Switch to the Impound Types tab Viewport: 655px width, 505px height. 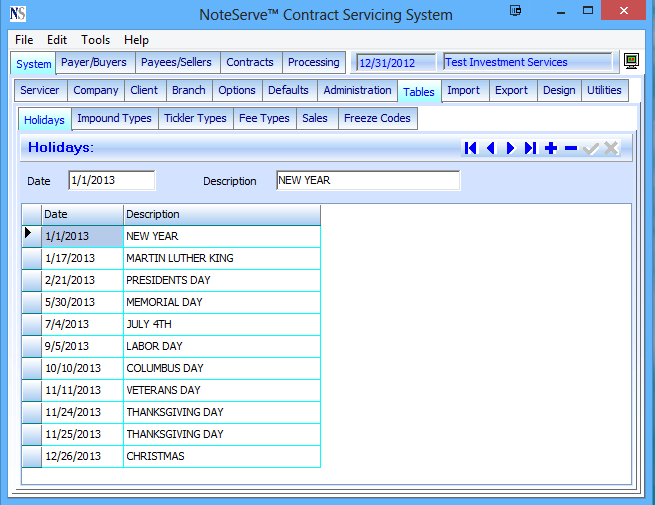pos(114,118)
